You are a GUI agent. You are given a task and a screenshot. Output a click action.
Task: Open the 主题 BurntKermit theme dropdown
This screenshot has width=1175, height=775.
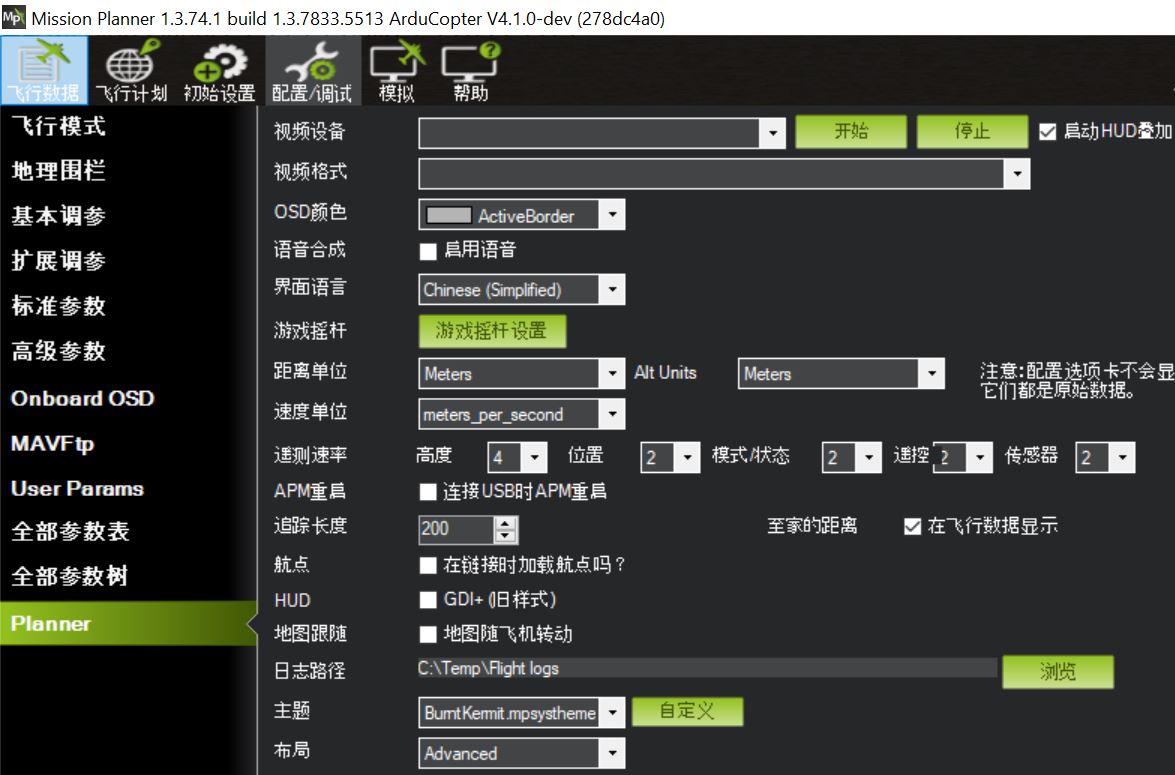[612, 712]
